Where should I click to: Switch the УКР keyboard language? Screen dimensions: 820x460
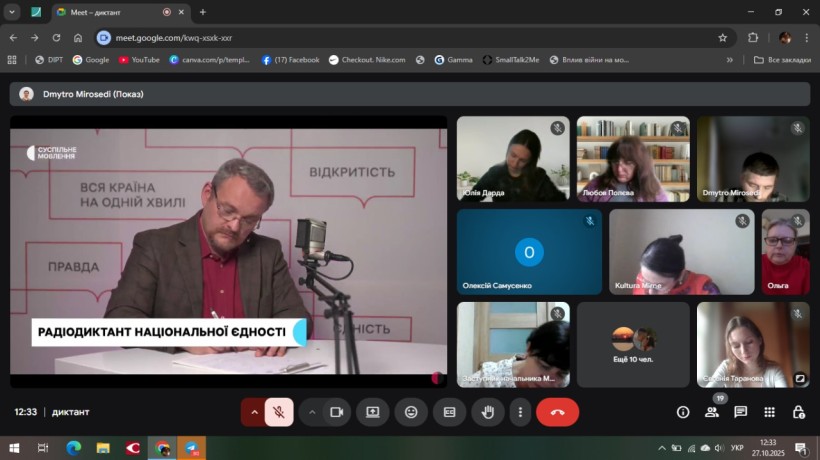click(x=737, y=448)
